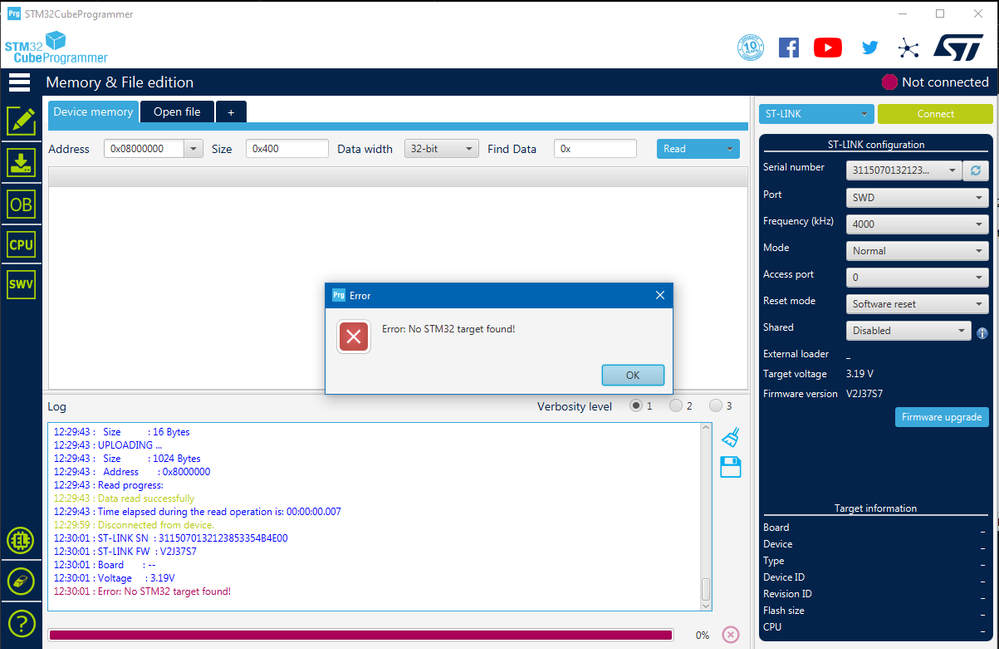
Task: Click Firmware version value V2J37S7
Action: (865, 394)
